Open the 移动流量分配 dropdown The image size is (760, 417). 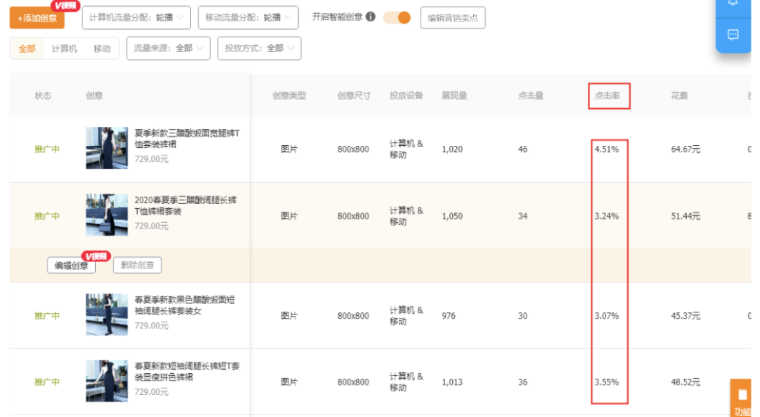pos(248,17)
